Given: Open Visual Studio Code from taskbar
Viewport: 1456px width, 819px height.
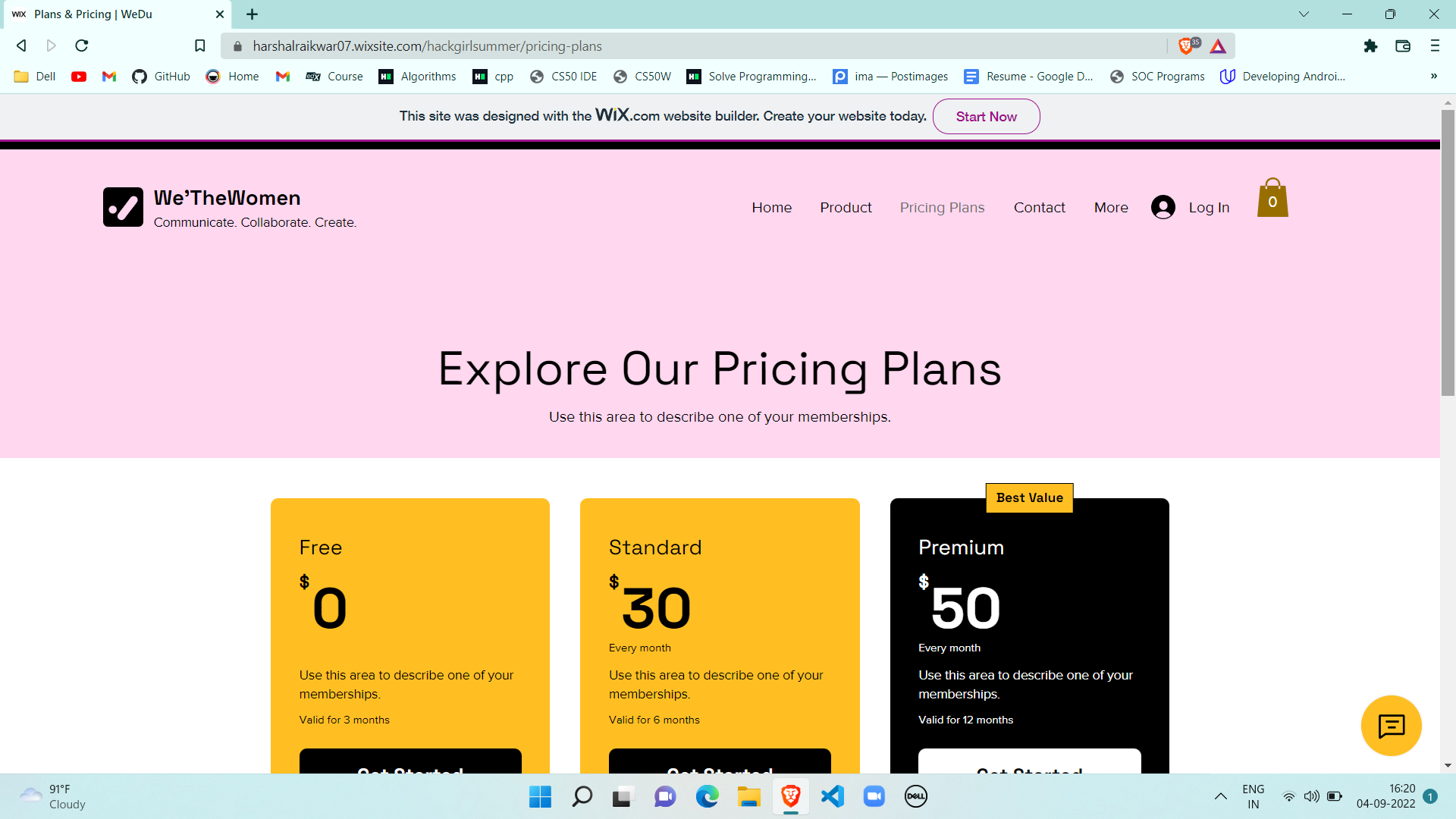Looking at the screenshot, I should coord(833,796).
